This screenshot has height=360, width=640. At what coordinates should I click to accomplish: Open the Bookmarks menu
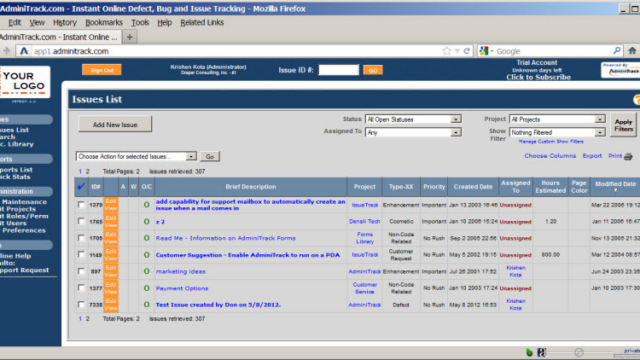tap(104, 22)
